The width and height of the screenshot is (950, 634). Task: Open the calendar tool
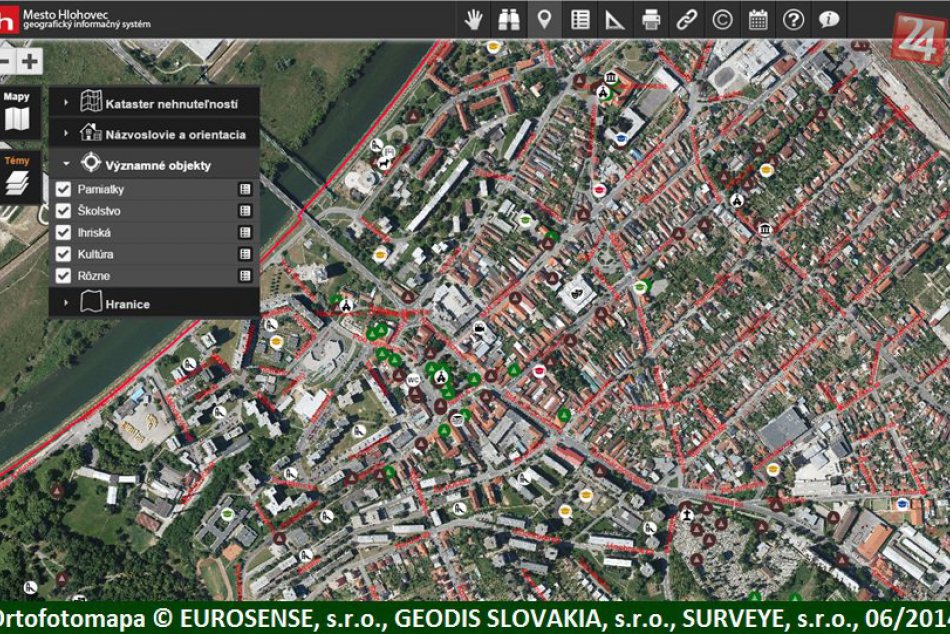(x=757, y=16)
